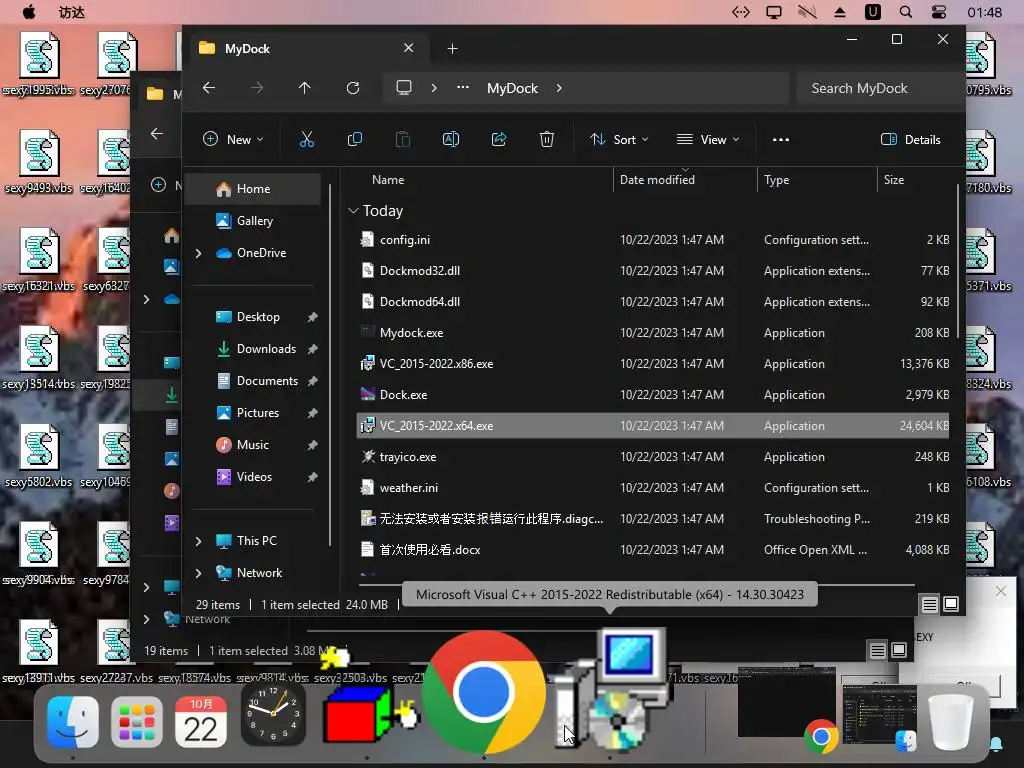This screenshot has width=1024, height=768.
Task: Select the Dockmod64.dll file
Action: tap(653, 302)
